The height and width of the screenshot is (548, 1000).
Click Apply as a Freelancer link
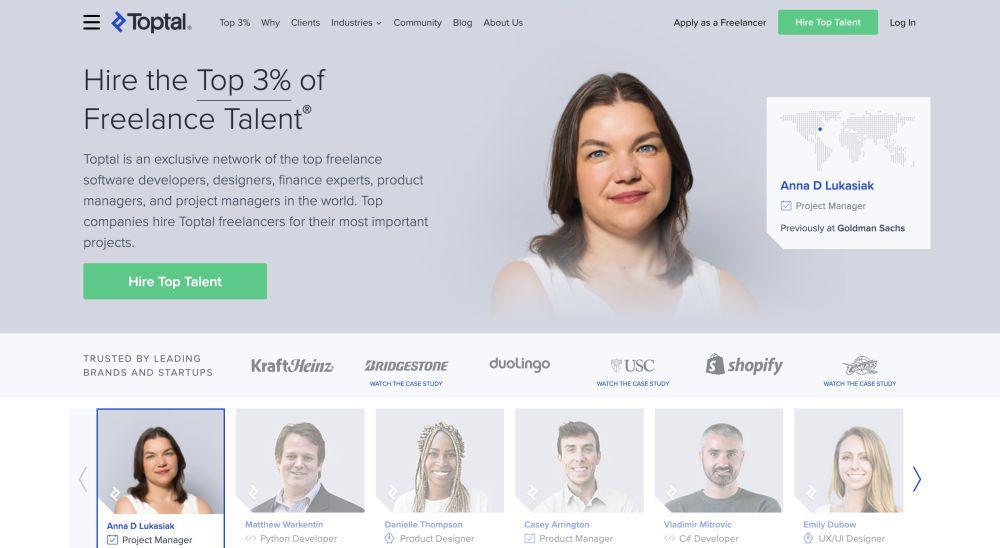tap(719, 22)
